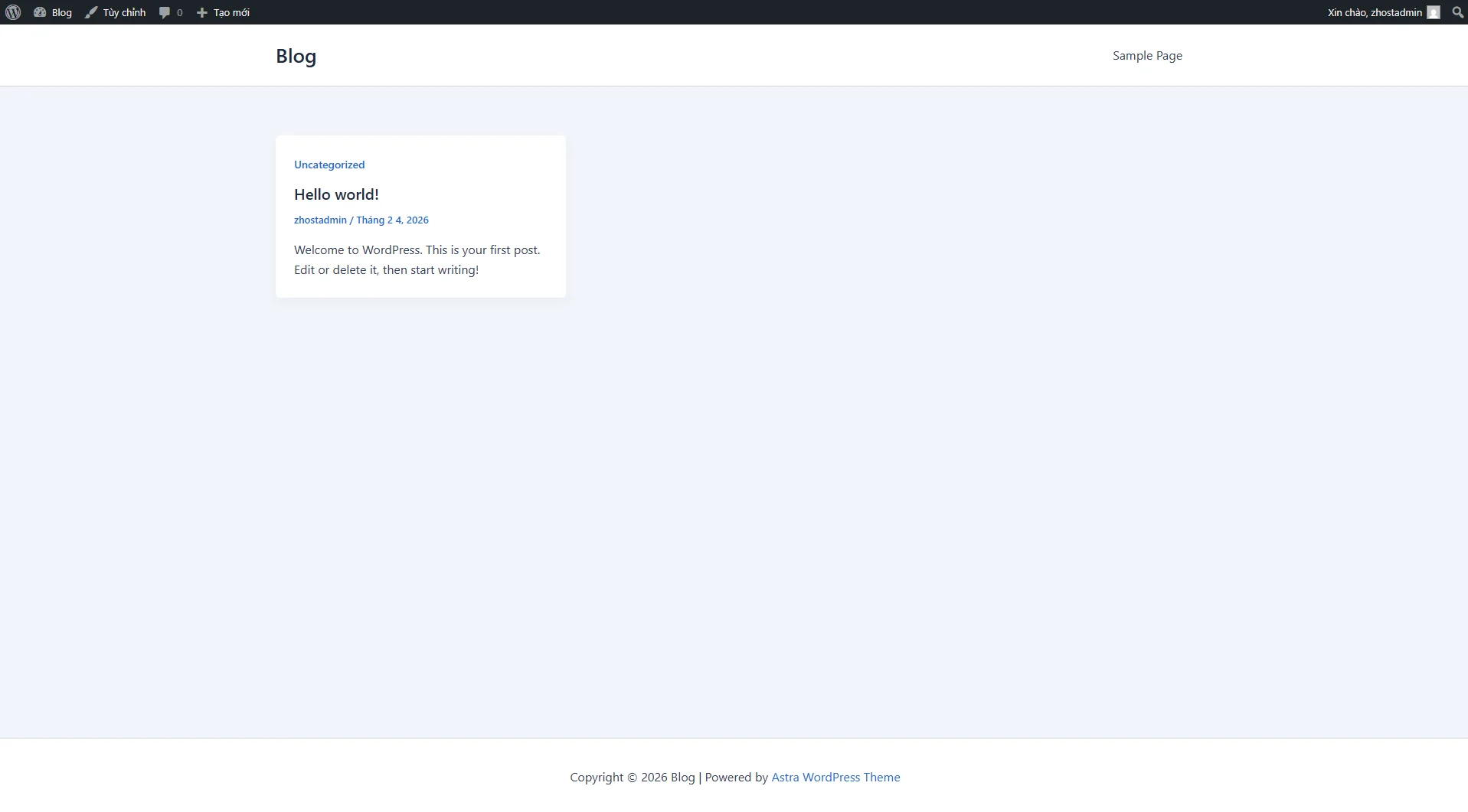1468x812 pixels.
Task: Open the Sample Page navigation link
Action: click(x=1147, y=56)
